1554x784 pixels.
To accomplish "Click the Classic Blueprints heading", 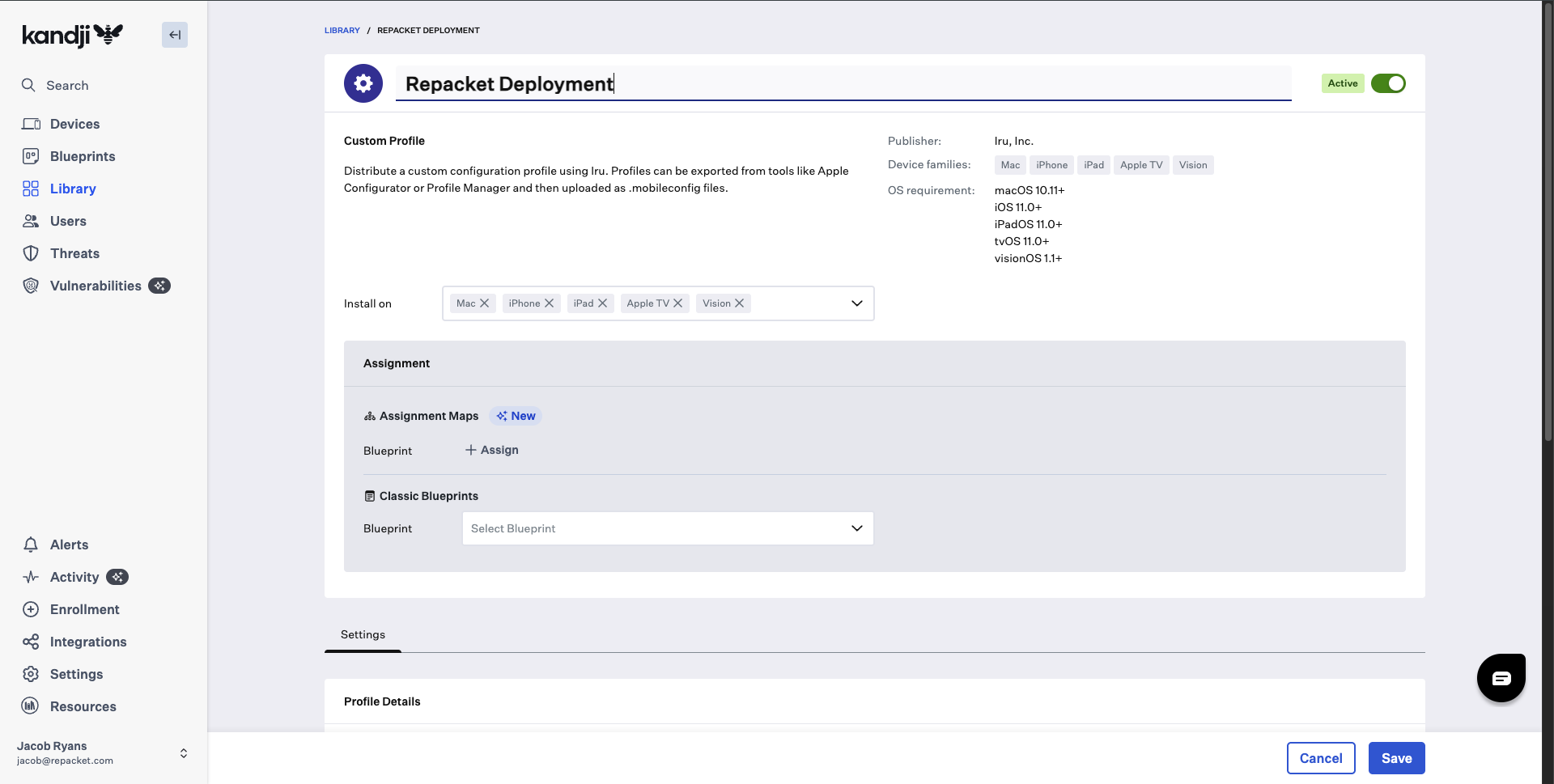I will [x=429, y=496].
